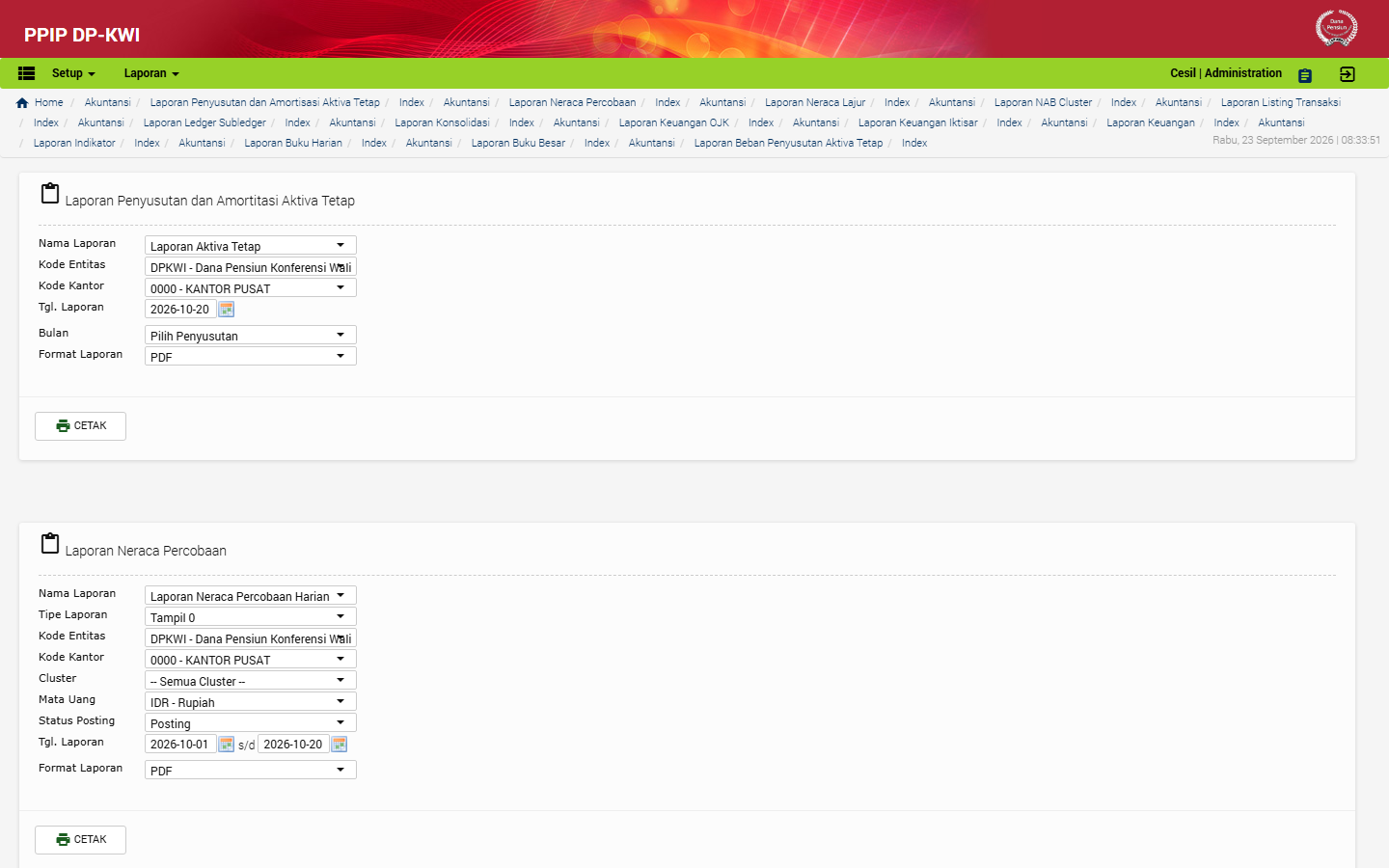Expand Status Posting dropdown
Screen dimensions: 1389x868
click(251, 723)
